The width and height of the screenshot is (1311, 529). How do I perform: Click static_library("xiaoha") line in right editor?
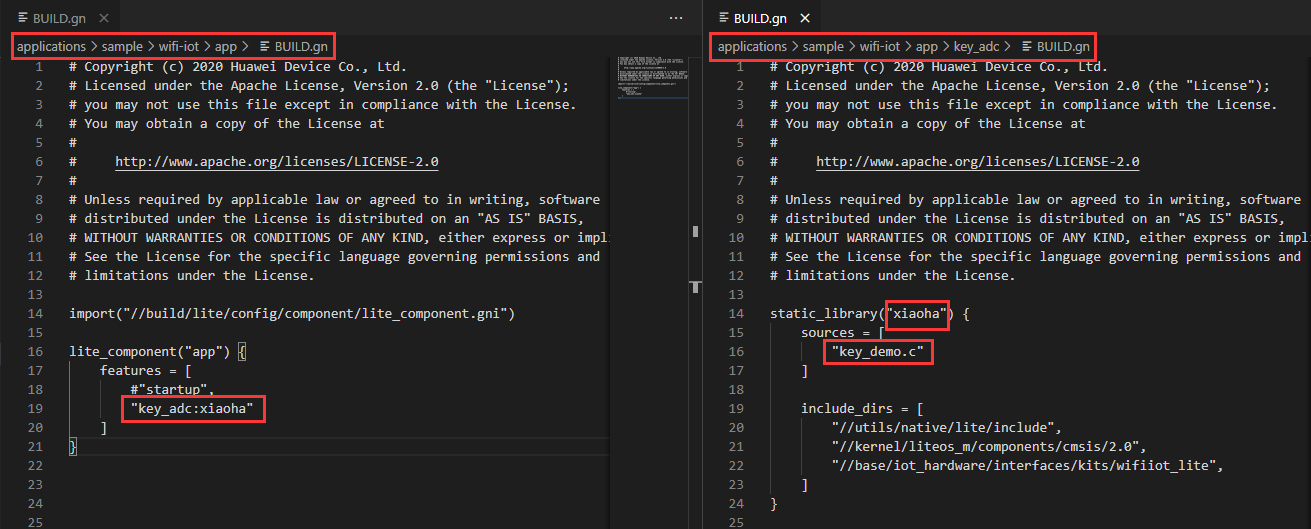point(870,314)
